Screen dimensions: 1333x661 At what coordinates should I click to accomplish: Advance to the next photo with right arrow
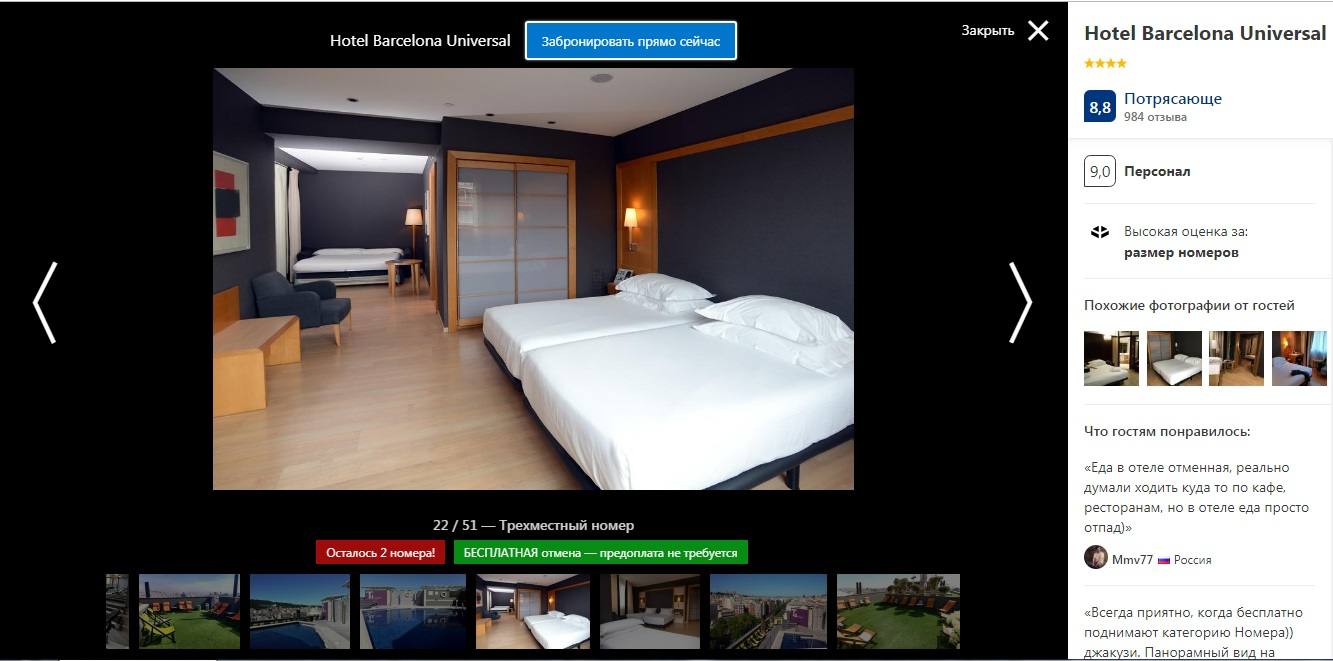point(1019,302)
